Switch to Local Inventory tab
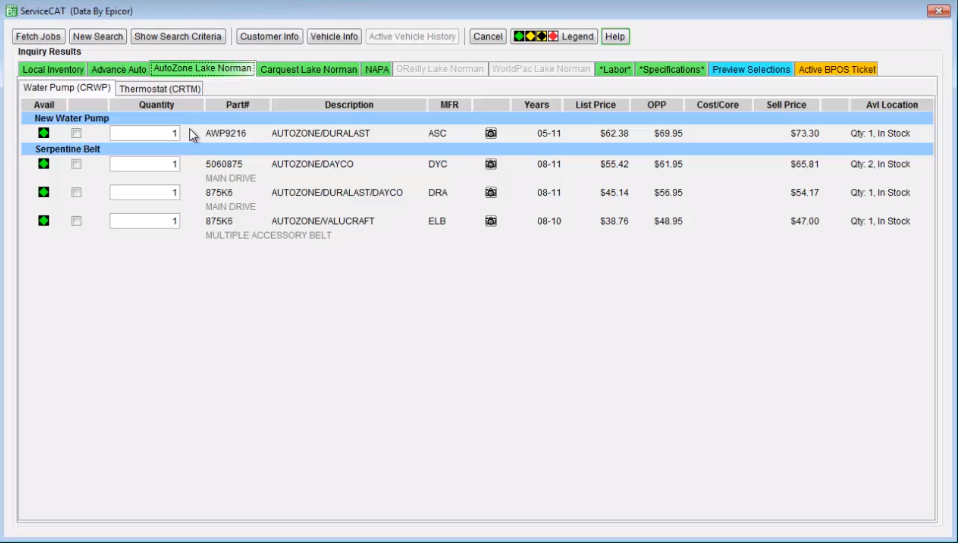Viewport: 958px width, 544px height. point(53,70)
